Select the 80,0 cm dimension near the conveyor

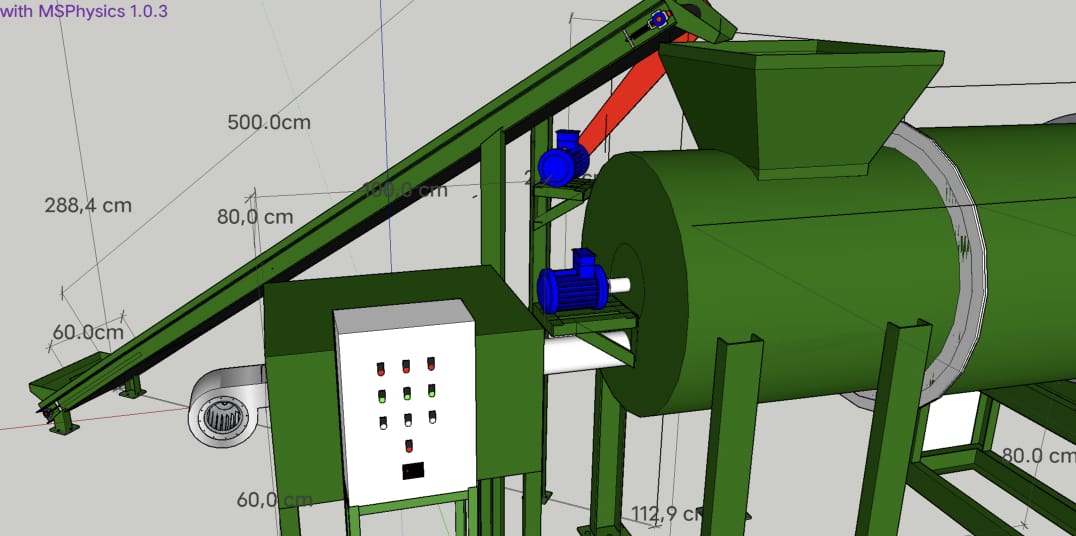(x=255, y=216)
